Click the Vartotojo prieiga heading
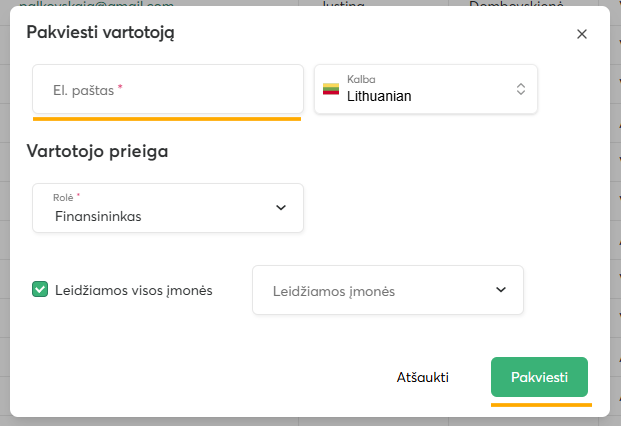The height and width of the screenshot is (426, 621). (97, 151)
